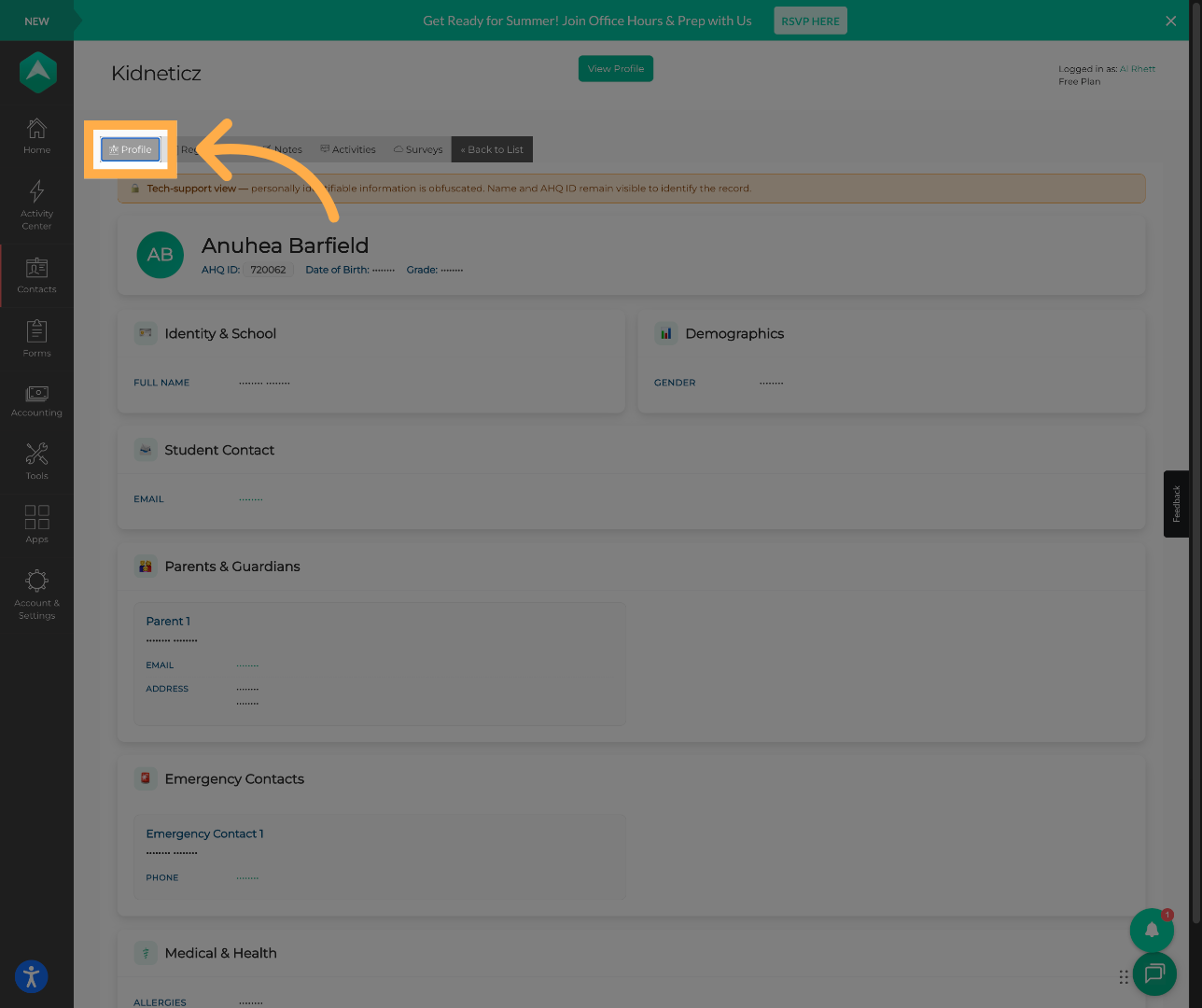
Task: Switch to the Surveys tab
Action: [418, 149]
